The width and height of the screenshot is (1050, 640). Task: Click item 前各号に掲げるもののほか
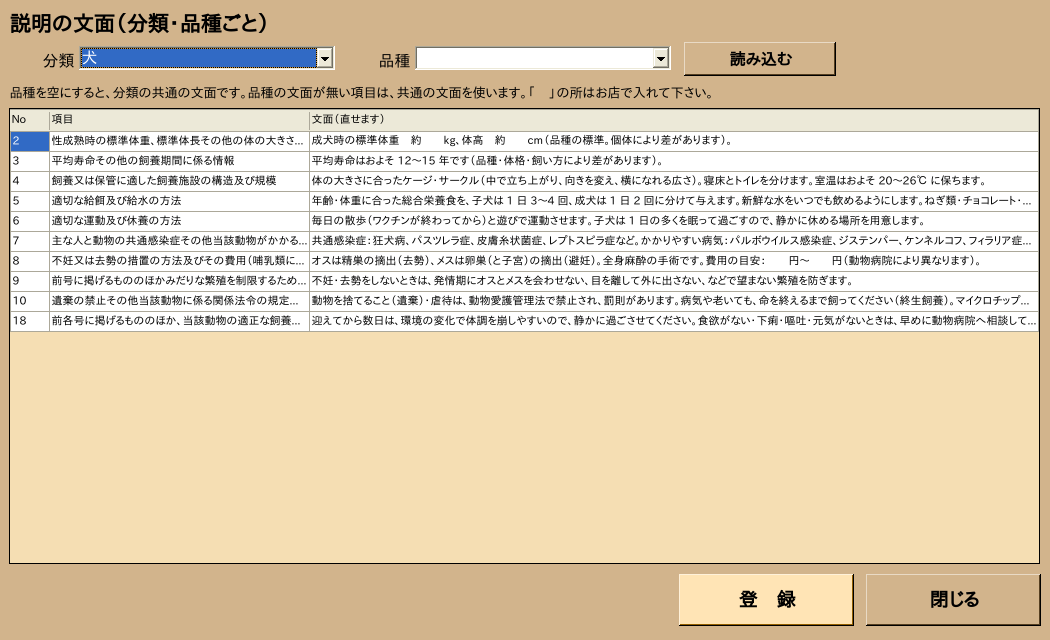pos(179,321)
